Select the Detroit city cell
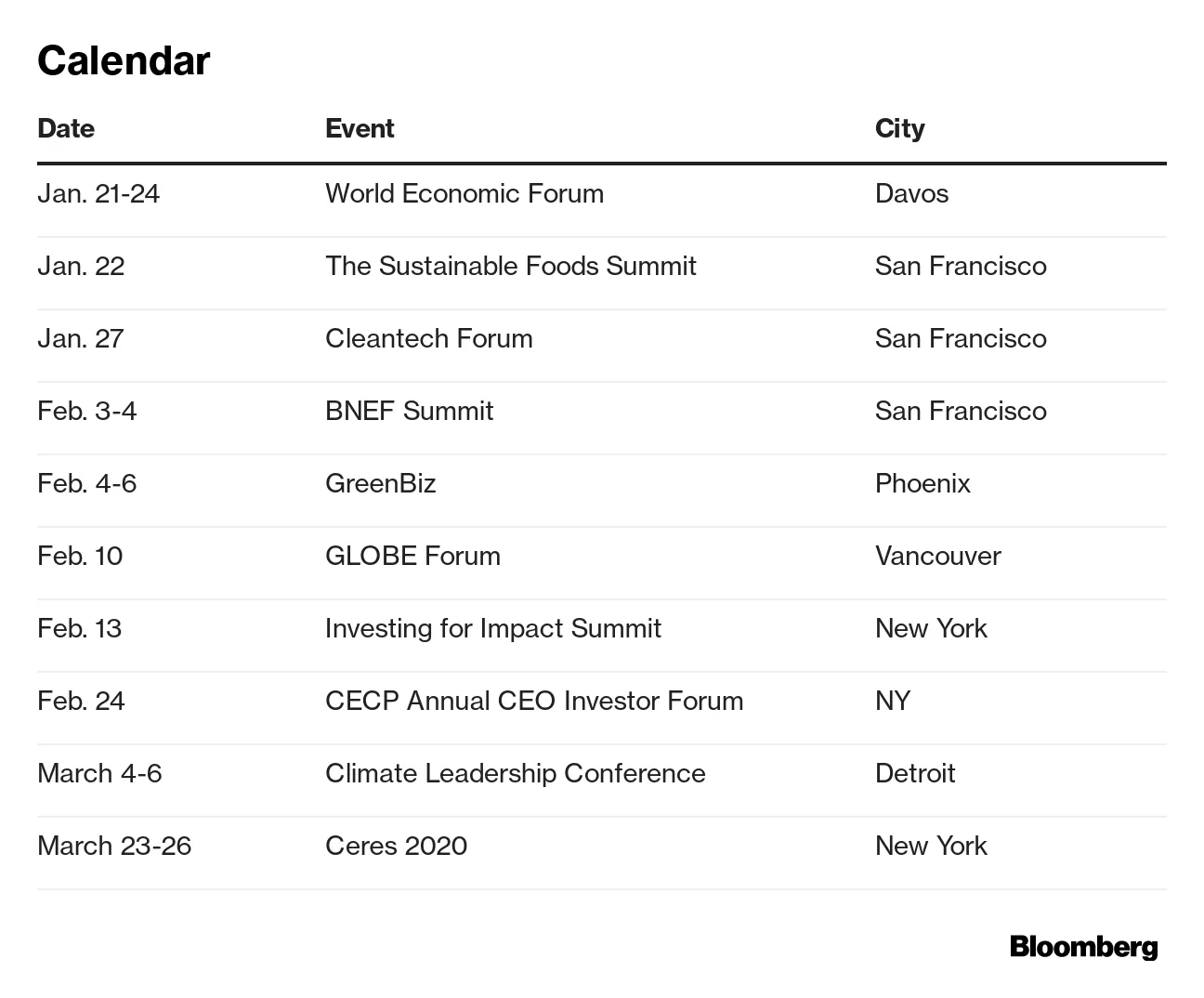 click(915, 773)
